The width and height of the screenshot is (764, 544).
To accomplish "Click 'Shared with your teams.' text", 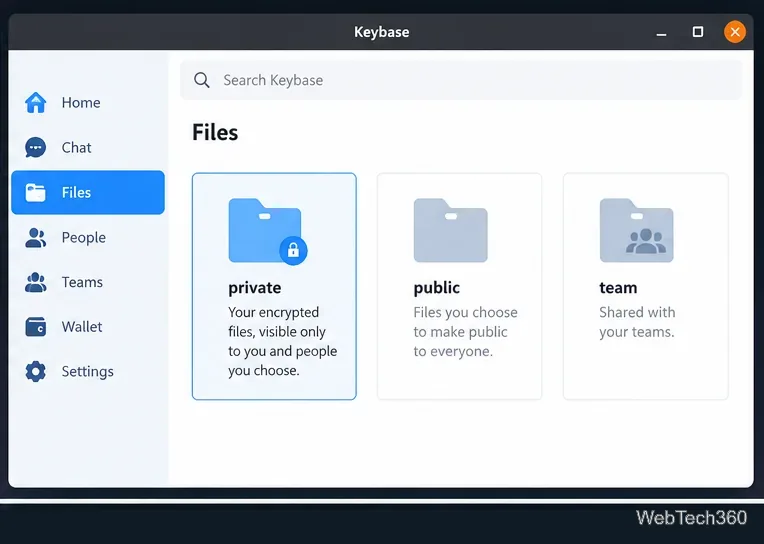I will click(637, 322).
